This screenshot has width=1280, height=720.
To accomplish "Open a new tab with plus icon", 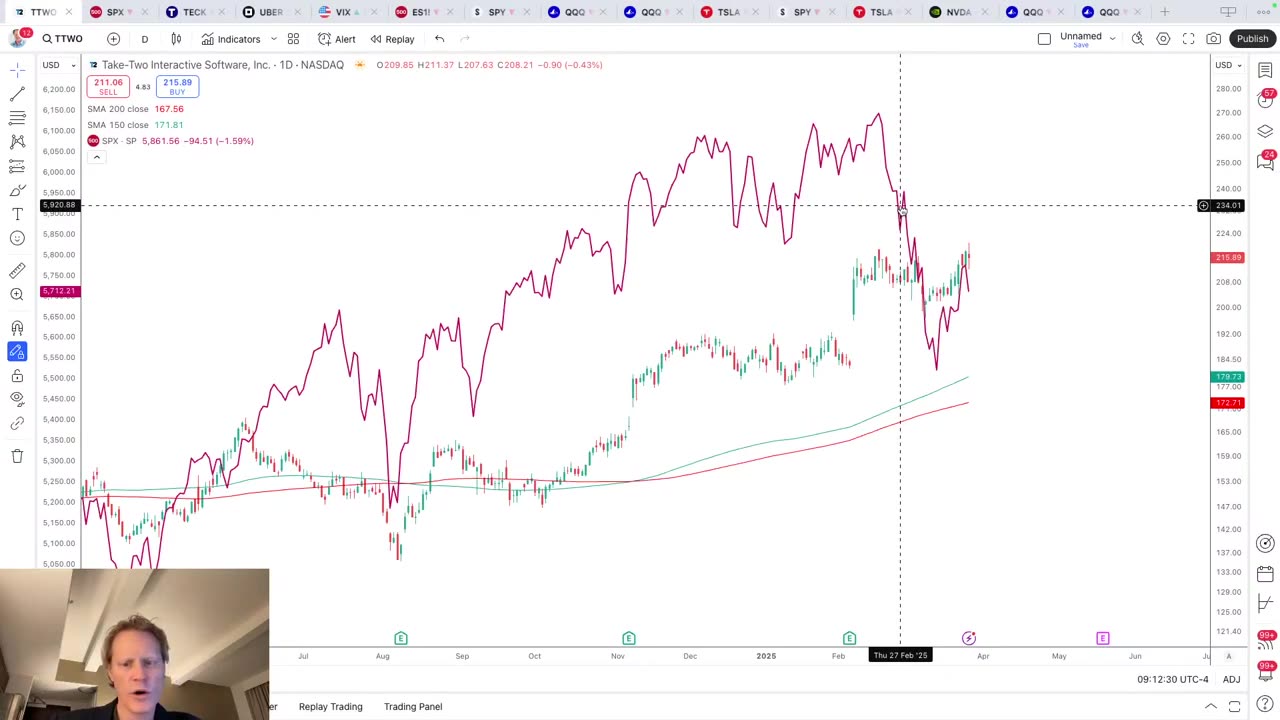I will coord(1165,12).
